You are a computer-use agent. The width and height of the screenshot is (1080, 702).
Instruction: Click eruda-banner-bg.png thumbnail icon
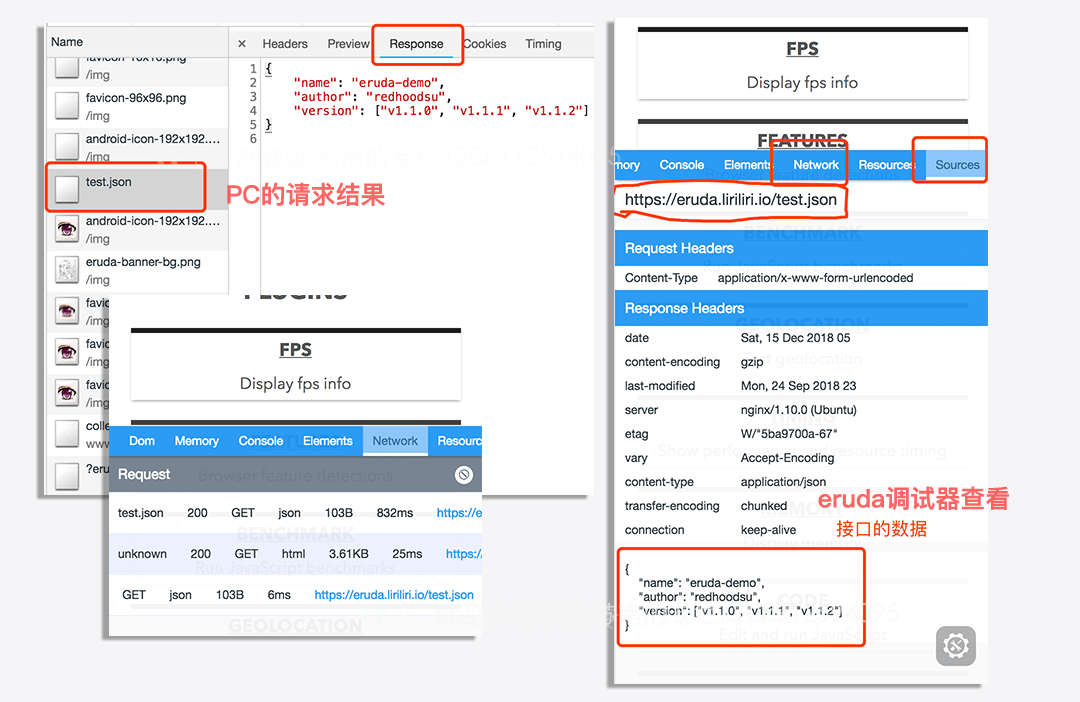pos(67,270)
